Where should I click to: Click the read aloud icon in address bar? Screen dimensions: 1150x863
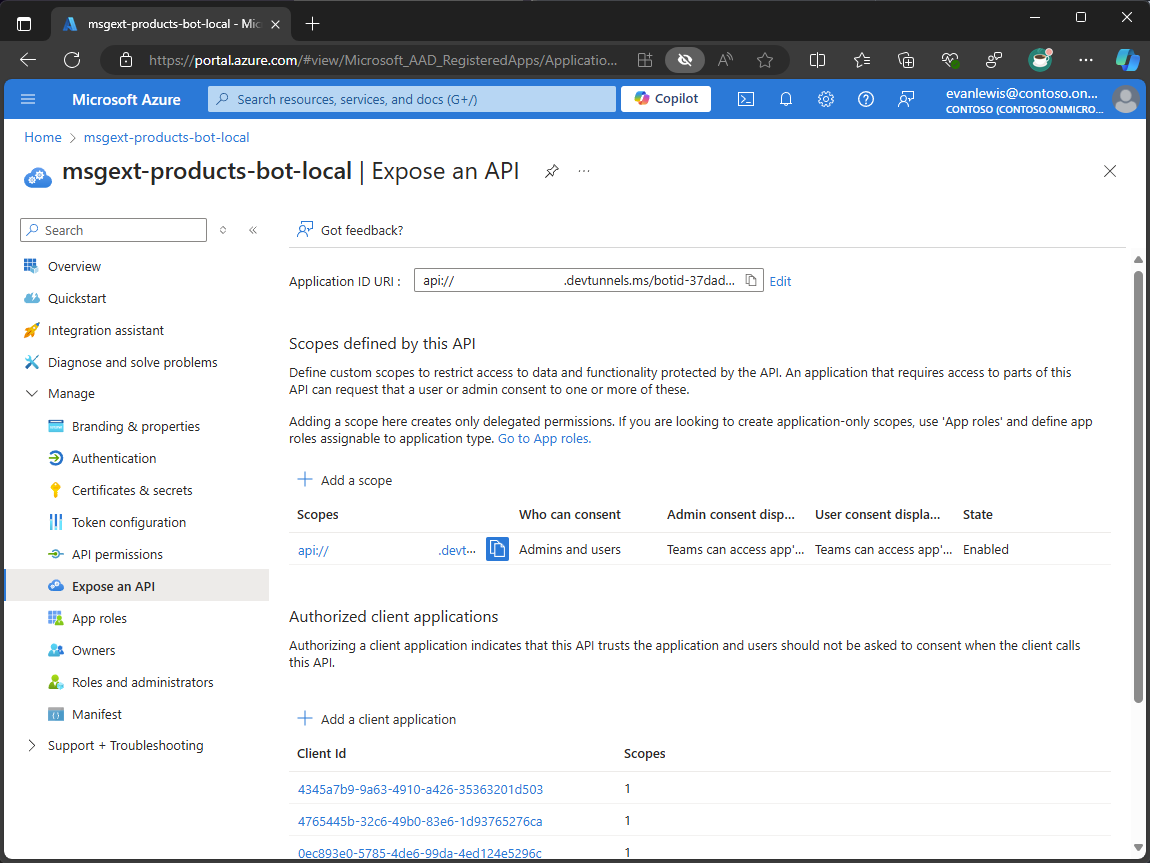(725, 60)
